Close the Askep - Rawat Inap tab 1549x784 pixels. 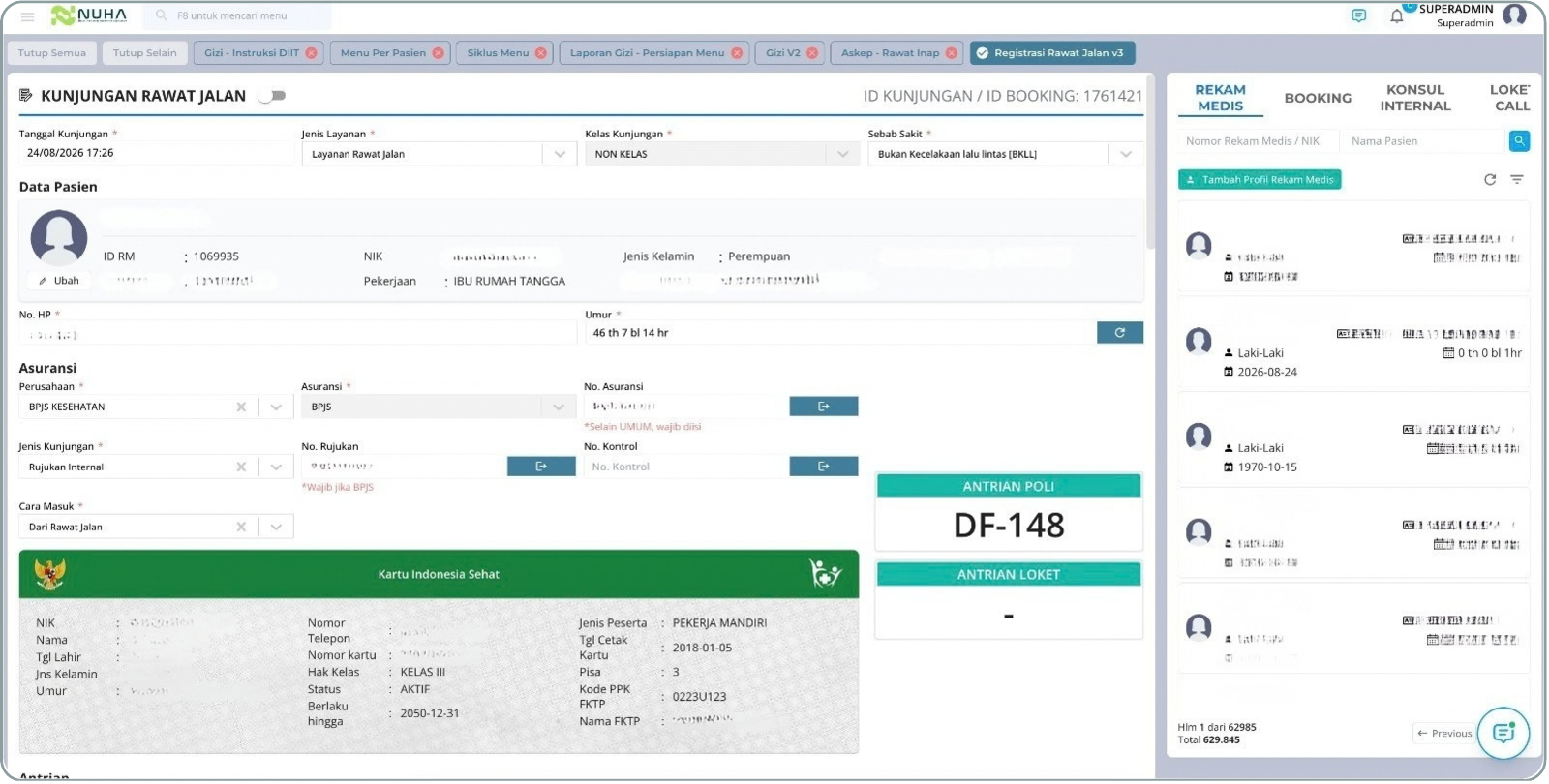click(x=951, y=53)
